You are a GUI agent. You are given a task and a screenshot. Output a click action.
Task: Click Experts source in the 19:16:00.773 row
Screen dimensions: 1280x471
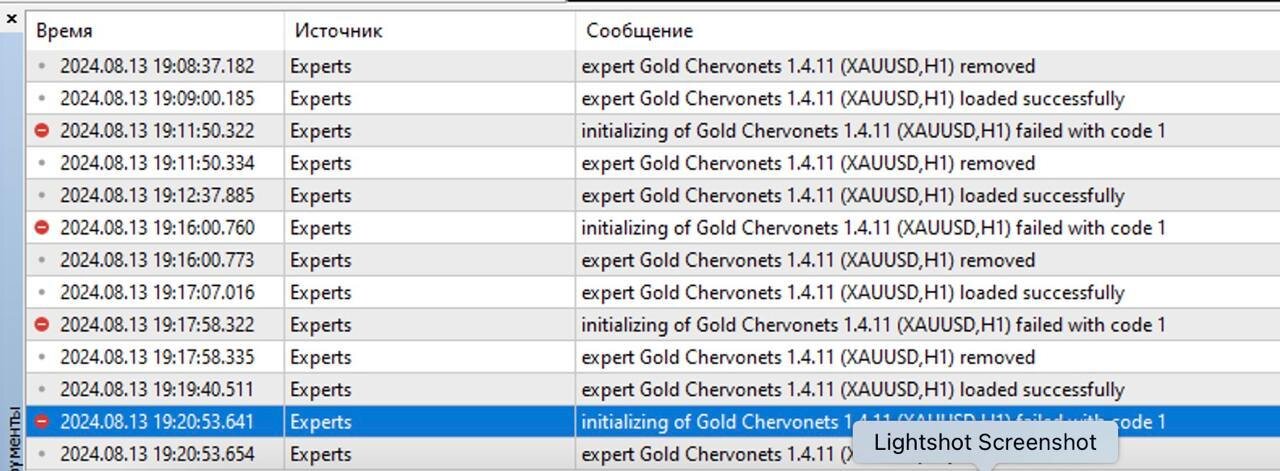[321, 260]
